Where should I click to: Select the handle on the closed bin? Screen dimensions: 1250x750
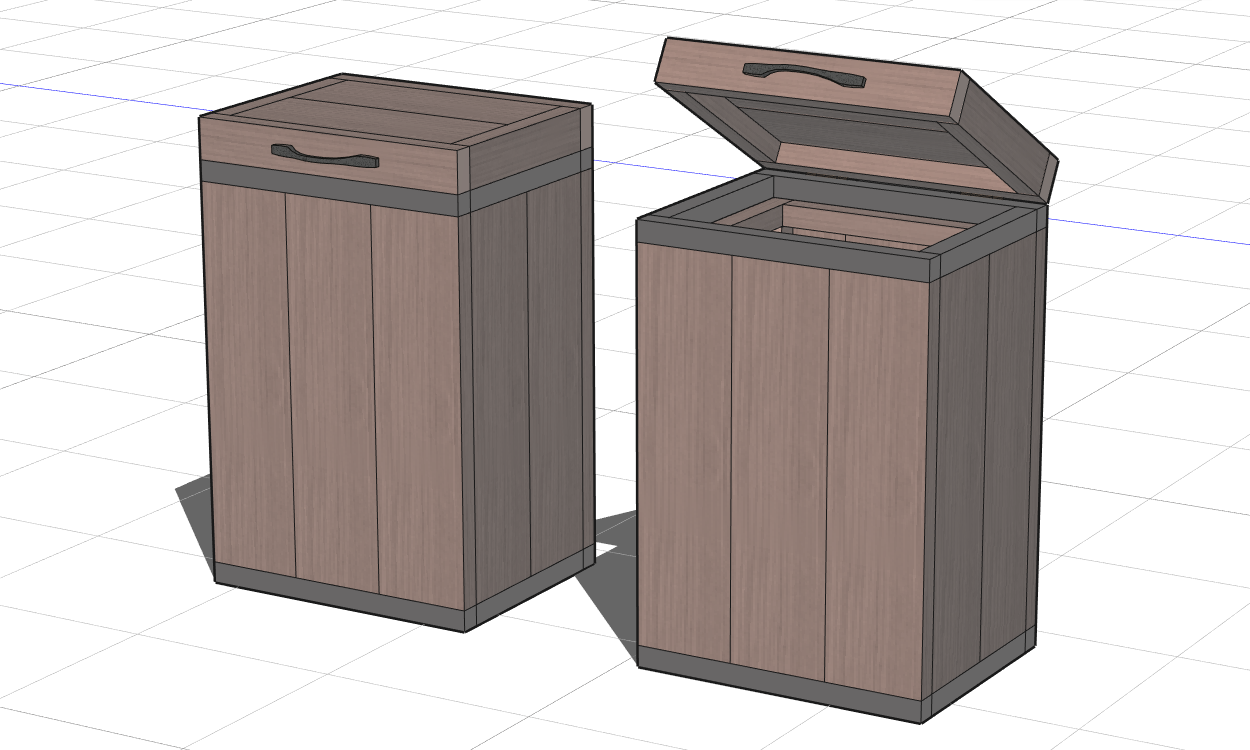point(325,155)
